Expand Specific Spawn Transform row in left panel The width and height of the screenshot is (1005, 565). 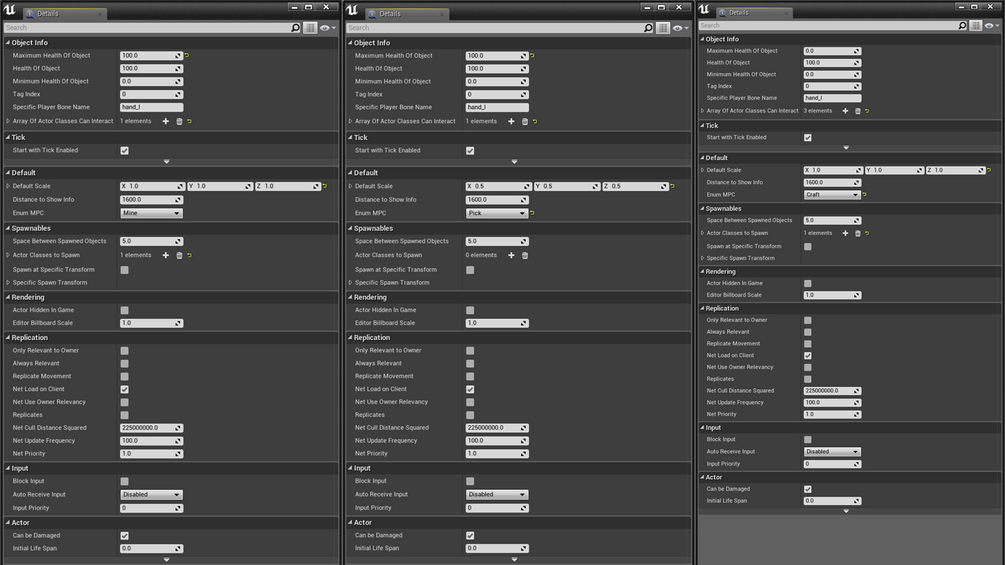click(x=8, y=282)
